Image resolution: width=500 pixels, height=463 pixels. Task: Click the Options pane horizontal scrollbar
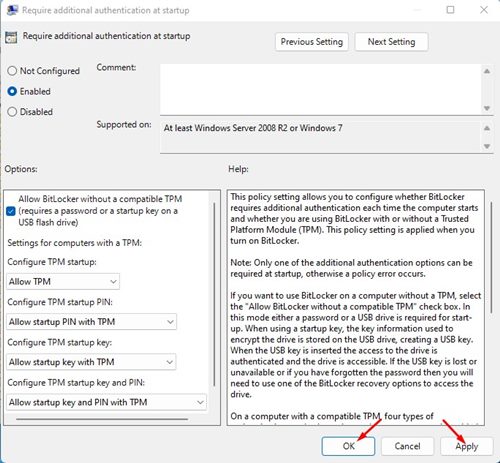point(102,419)
